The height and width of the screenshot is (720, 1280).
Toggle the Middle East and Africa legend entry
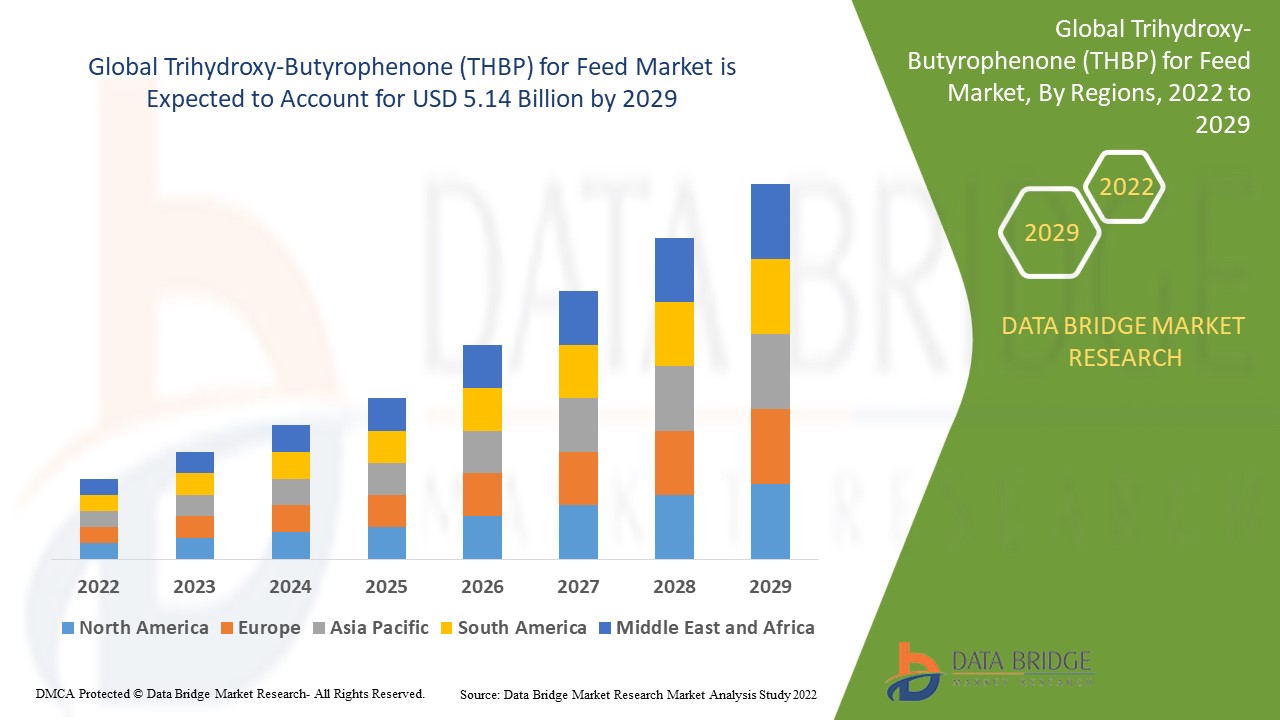(x=715, y=628)
